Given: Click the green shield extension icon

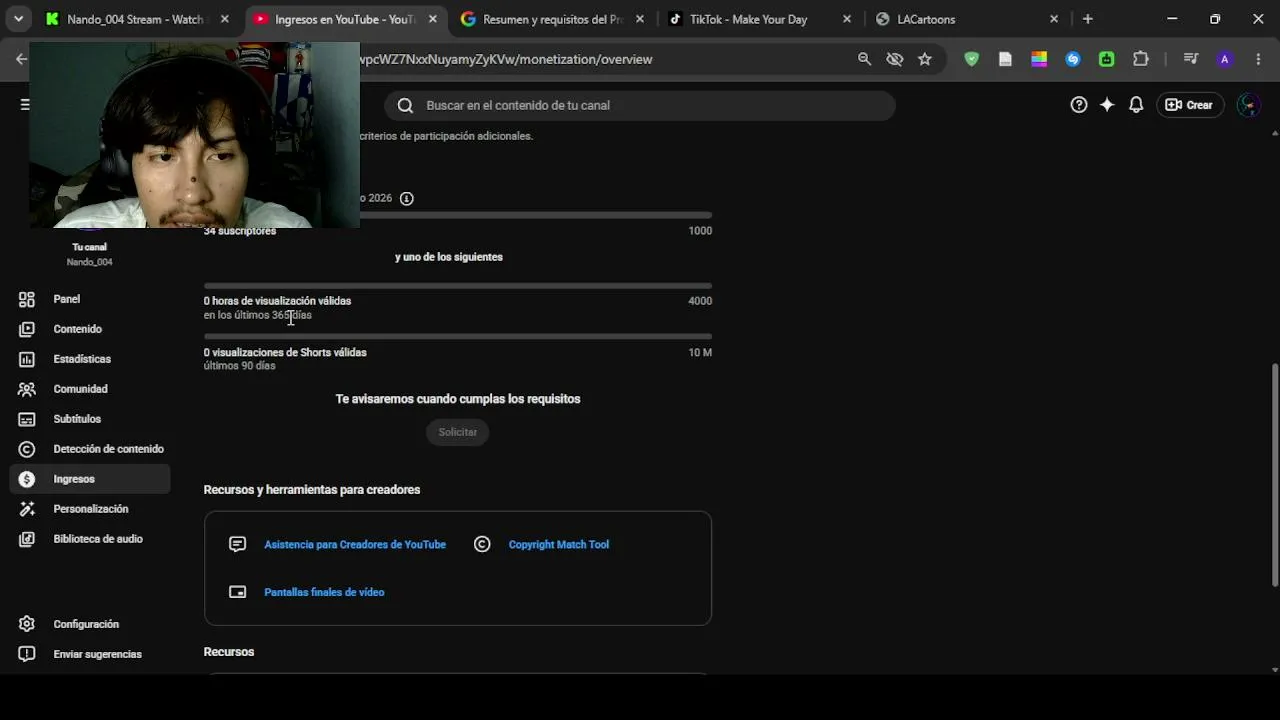Looking at the screenshot, I should (971, 59).
